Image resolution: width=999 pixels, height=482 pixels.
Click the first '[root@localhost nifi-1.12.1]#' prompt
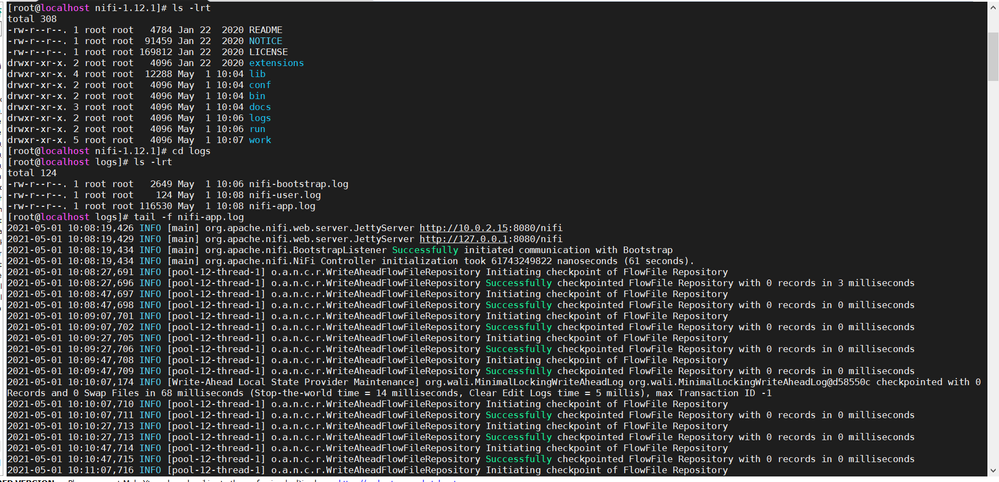(x=87, y=8)
